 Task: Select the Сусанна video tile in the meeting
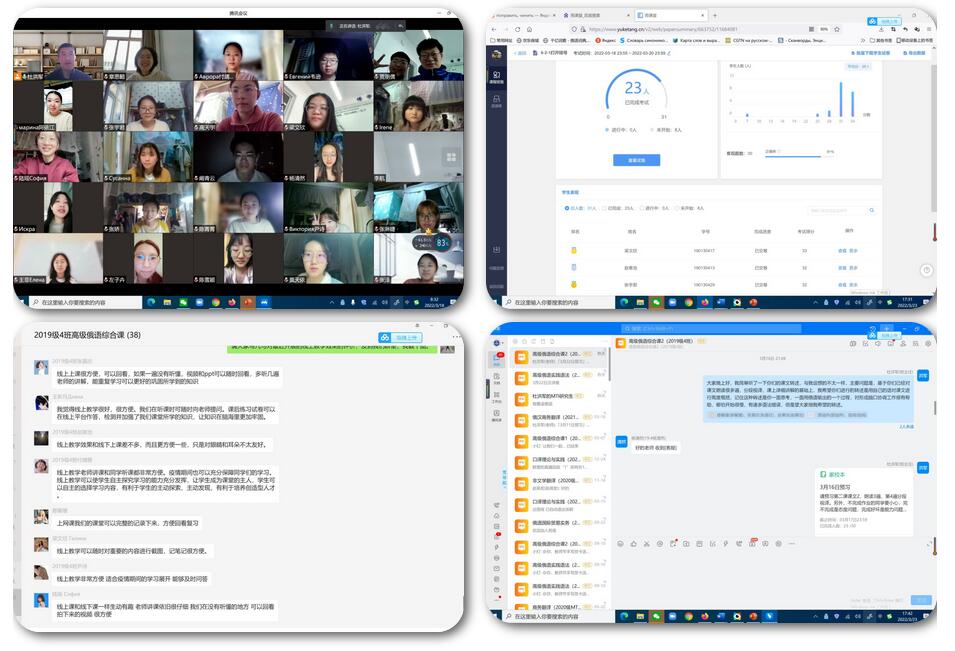(x=148, y=157)
